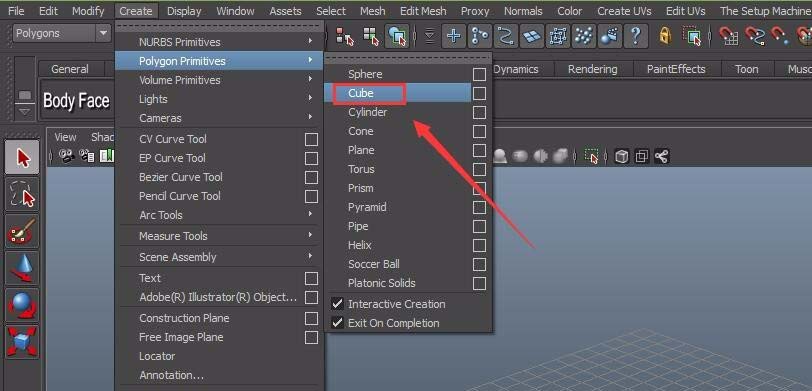Open option box for CV Curve Tool
The image size is (812, 391).
(x=311, y=139)
